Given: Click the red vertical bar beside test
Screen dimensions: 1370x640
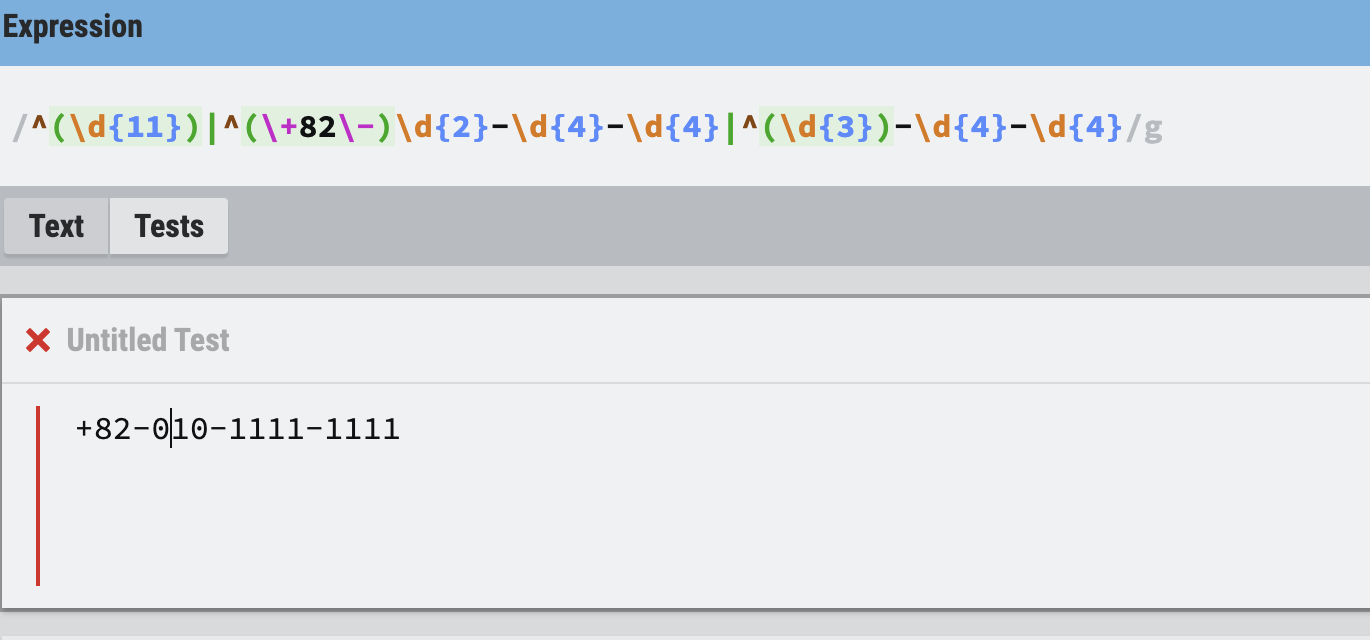Looking at the screenshot, I should pos(38,495).
